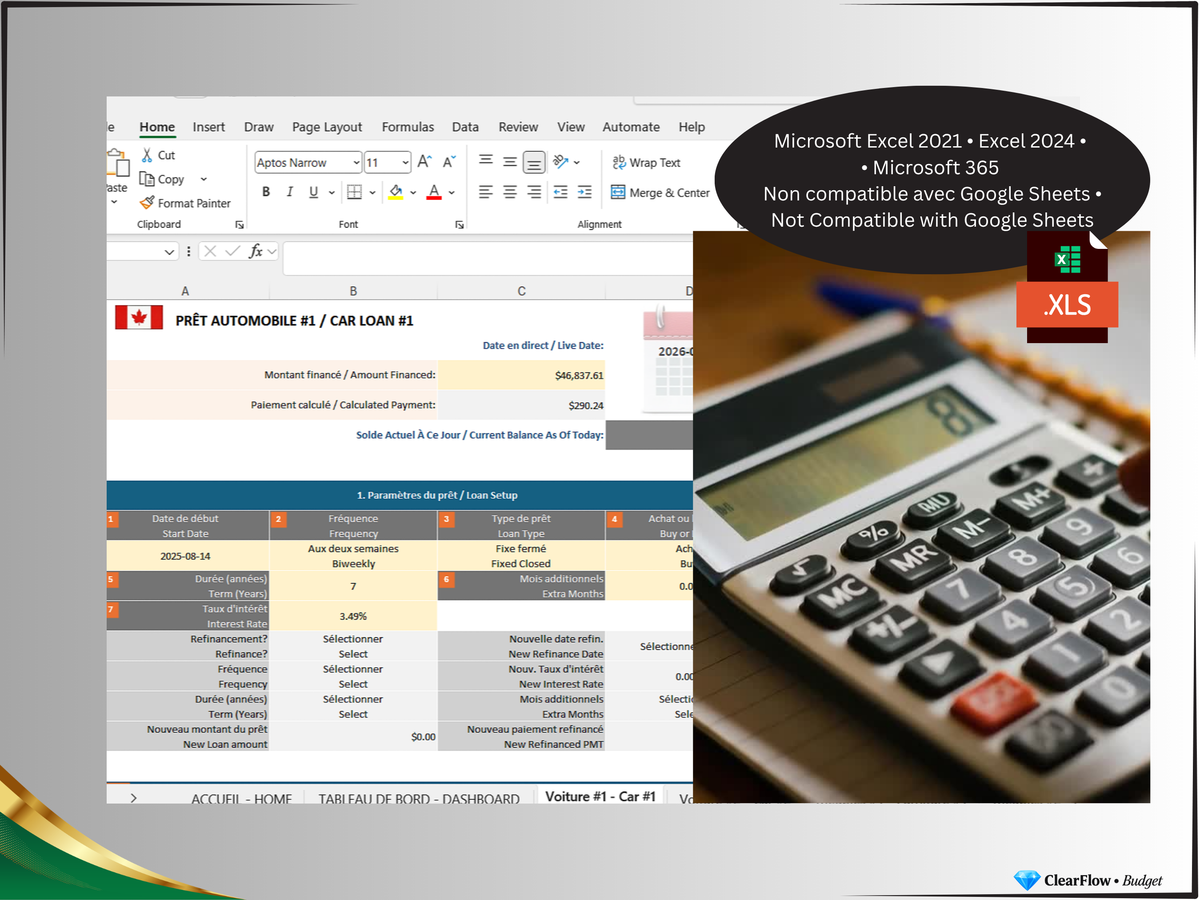
Task: Click the Copy button in Clipboard
Action: 162,179
